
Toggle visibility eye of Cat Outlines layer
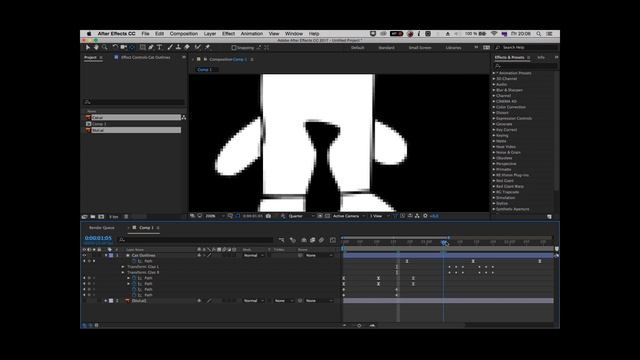pos(84,256)
